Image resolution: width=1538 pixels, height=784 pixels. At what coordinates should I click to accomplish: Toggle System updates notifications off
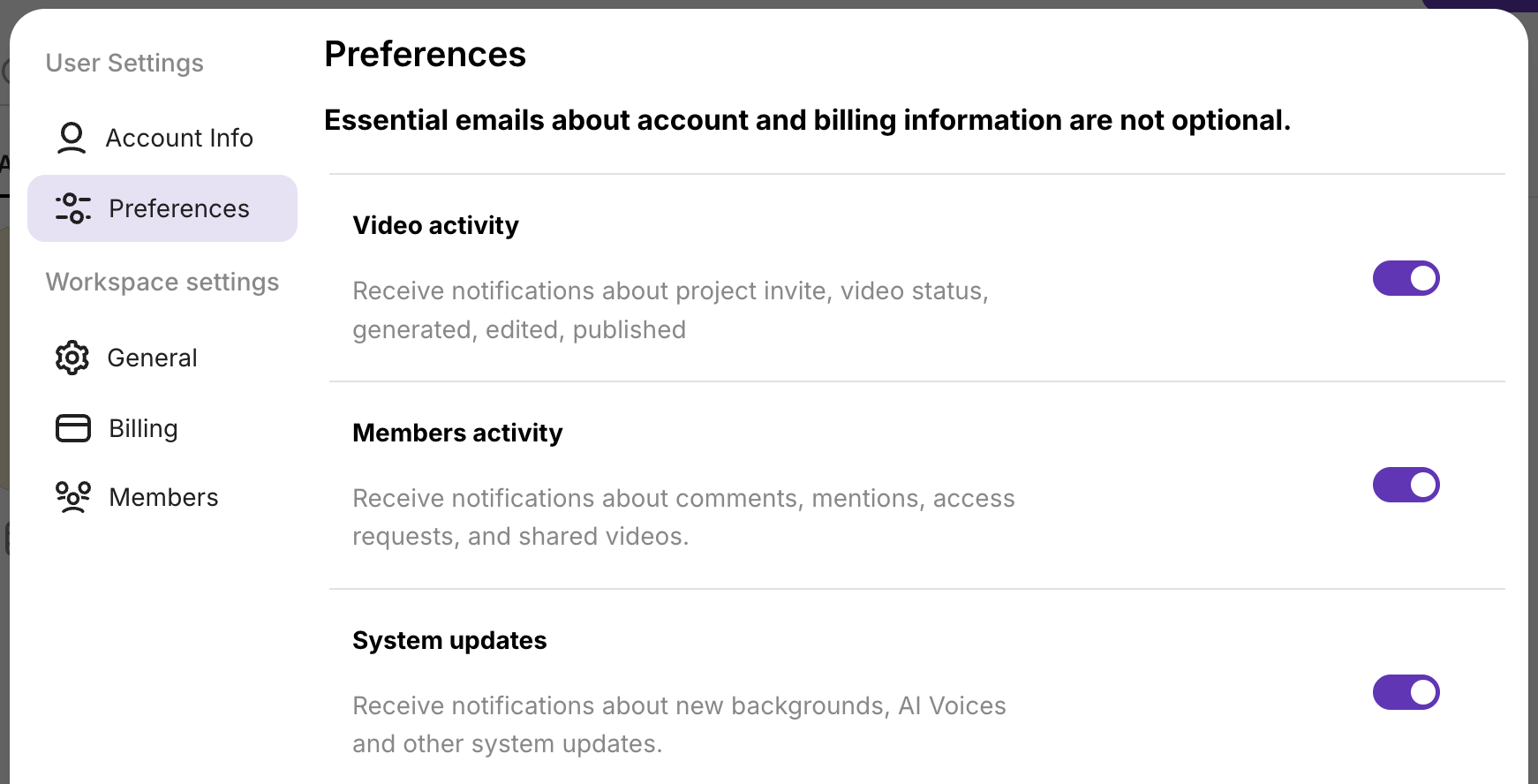click(1406, 692)
